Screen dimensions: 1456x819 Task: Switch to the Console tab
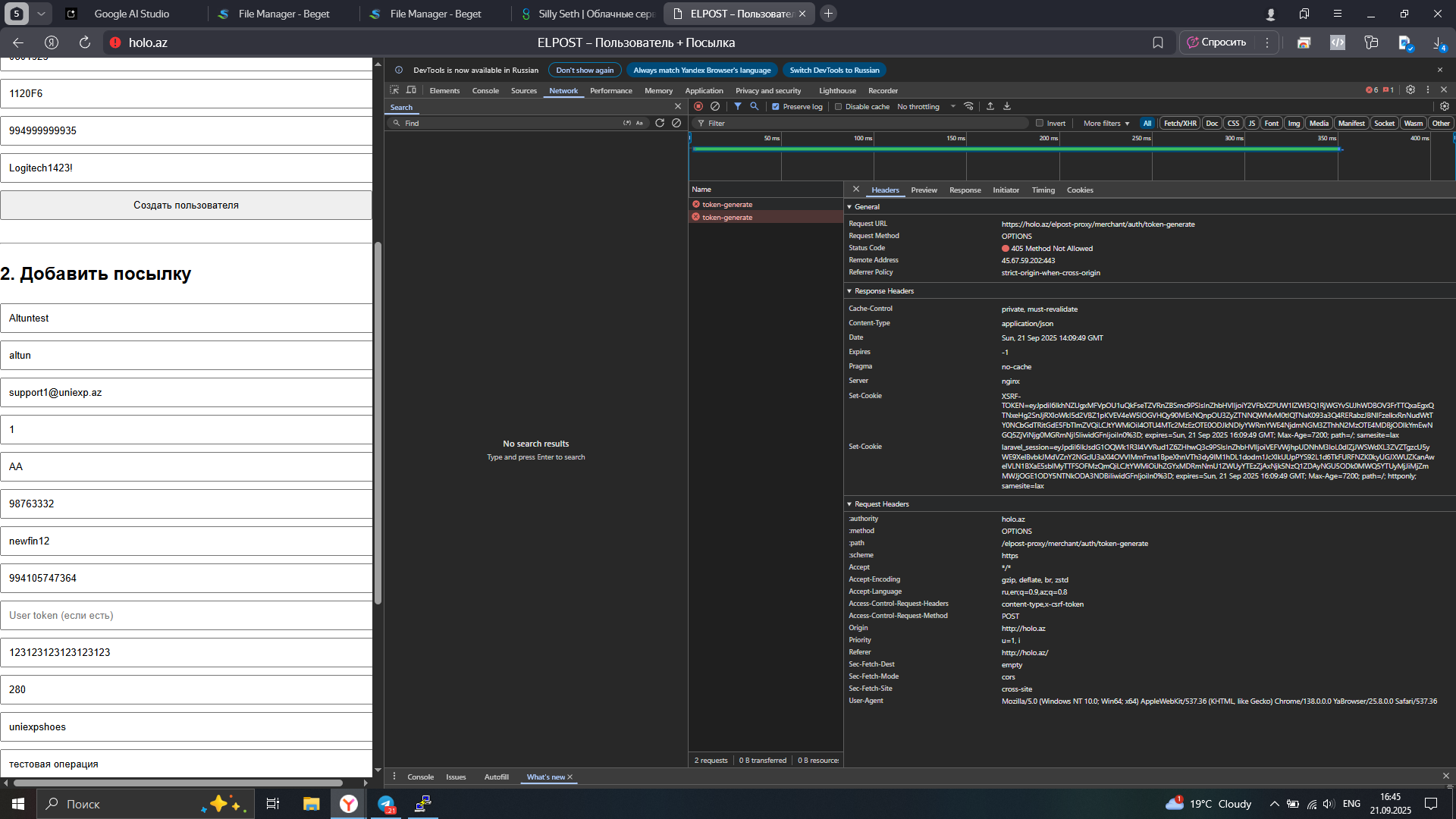coord(485,90)
